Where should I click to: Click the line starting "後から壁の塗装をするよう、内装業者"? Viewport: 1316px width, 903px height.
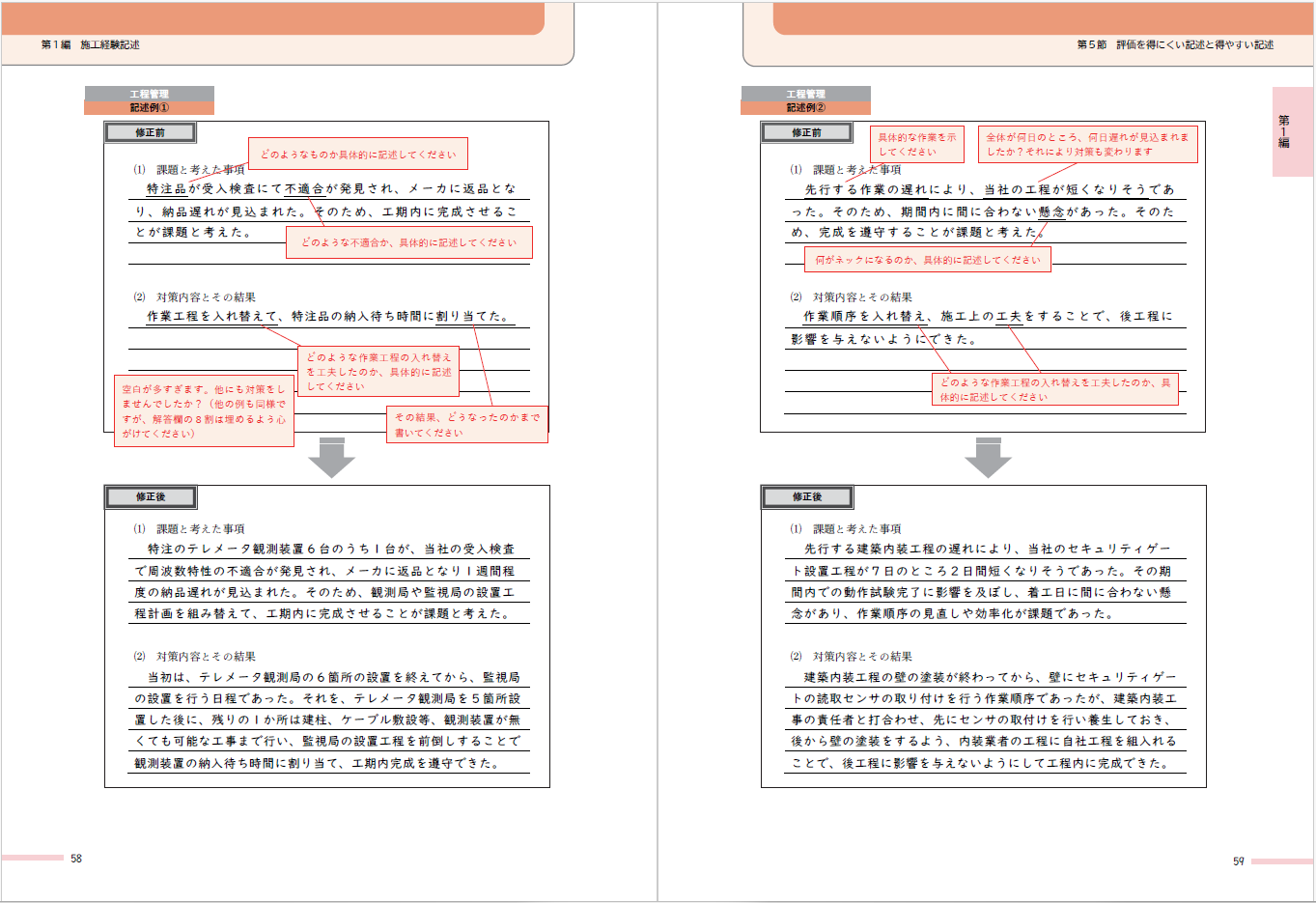tap(984, 741)
